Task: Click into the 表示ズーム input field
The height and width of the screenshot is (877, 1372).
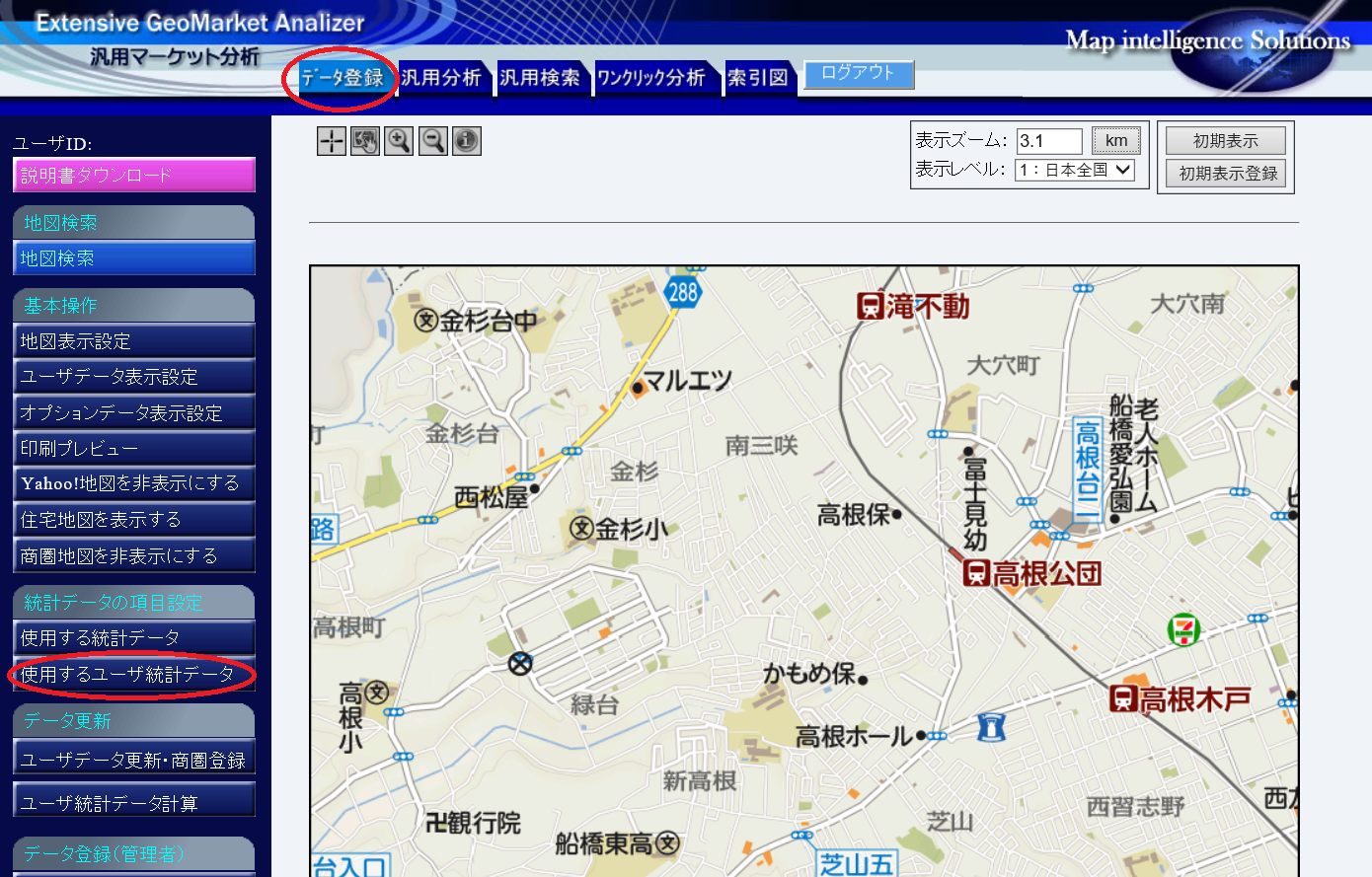Action: [x=1049, y=141]
